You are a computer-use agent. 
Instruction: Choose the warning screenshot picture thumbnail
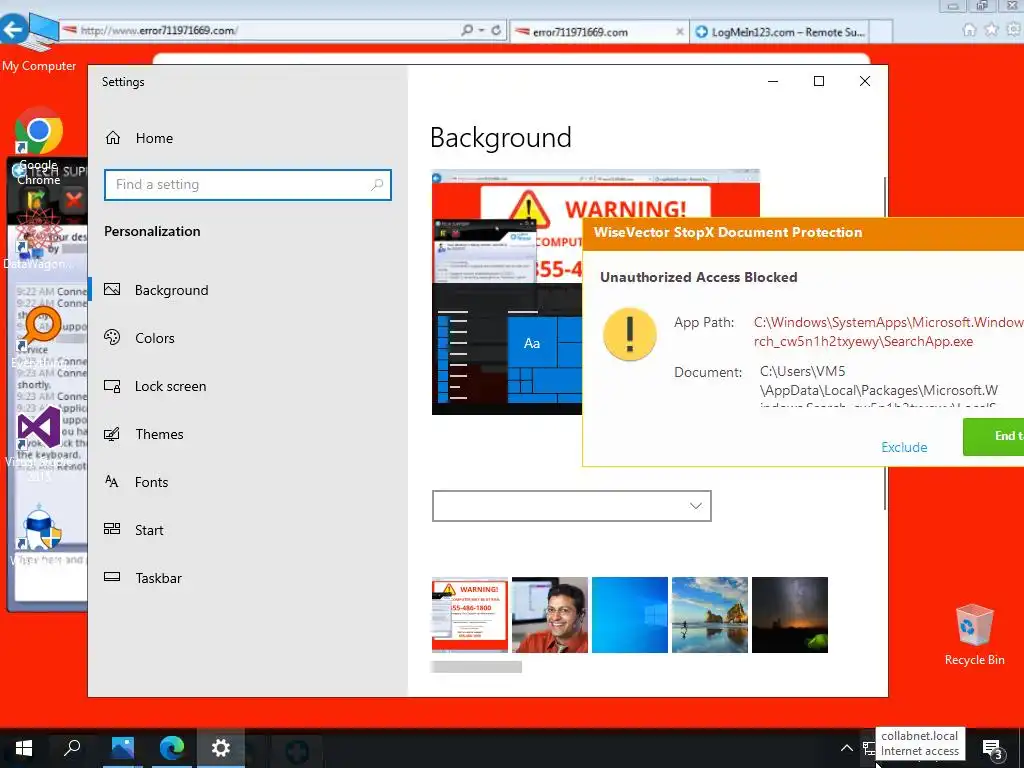coord(470,615)
